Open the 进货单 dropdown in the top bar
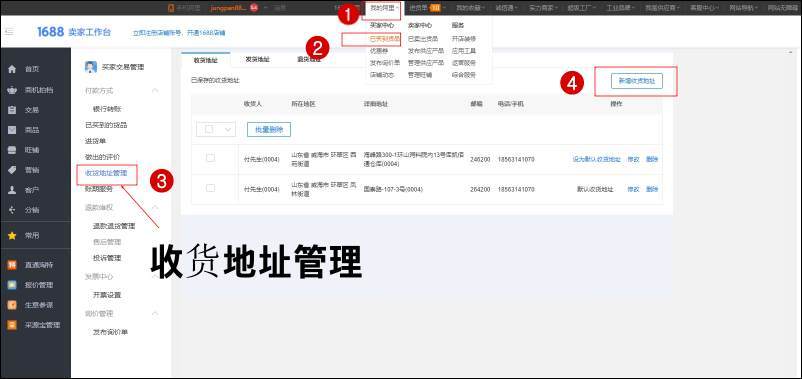This screenshot has width=802, height=379. click(x=428, y=8)
